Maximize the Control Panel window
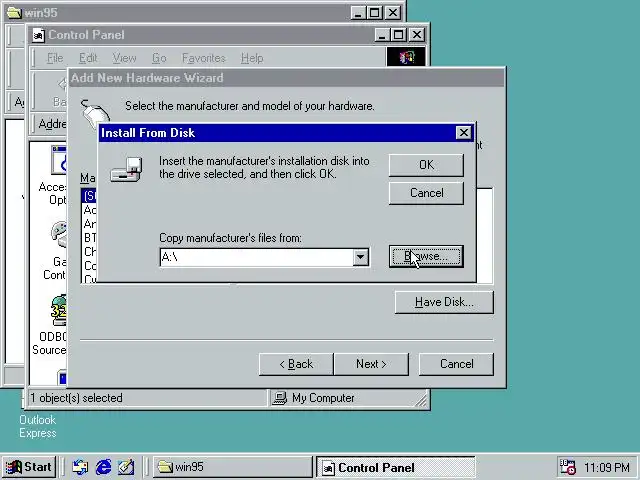Screen dimensions: 640x480 399,35
